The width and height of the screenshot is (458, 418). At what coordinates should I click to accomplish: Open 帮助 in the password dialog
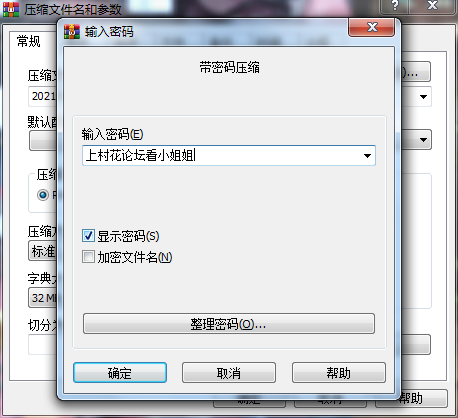click(x=339, y=373)
